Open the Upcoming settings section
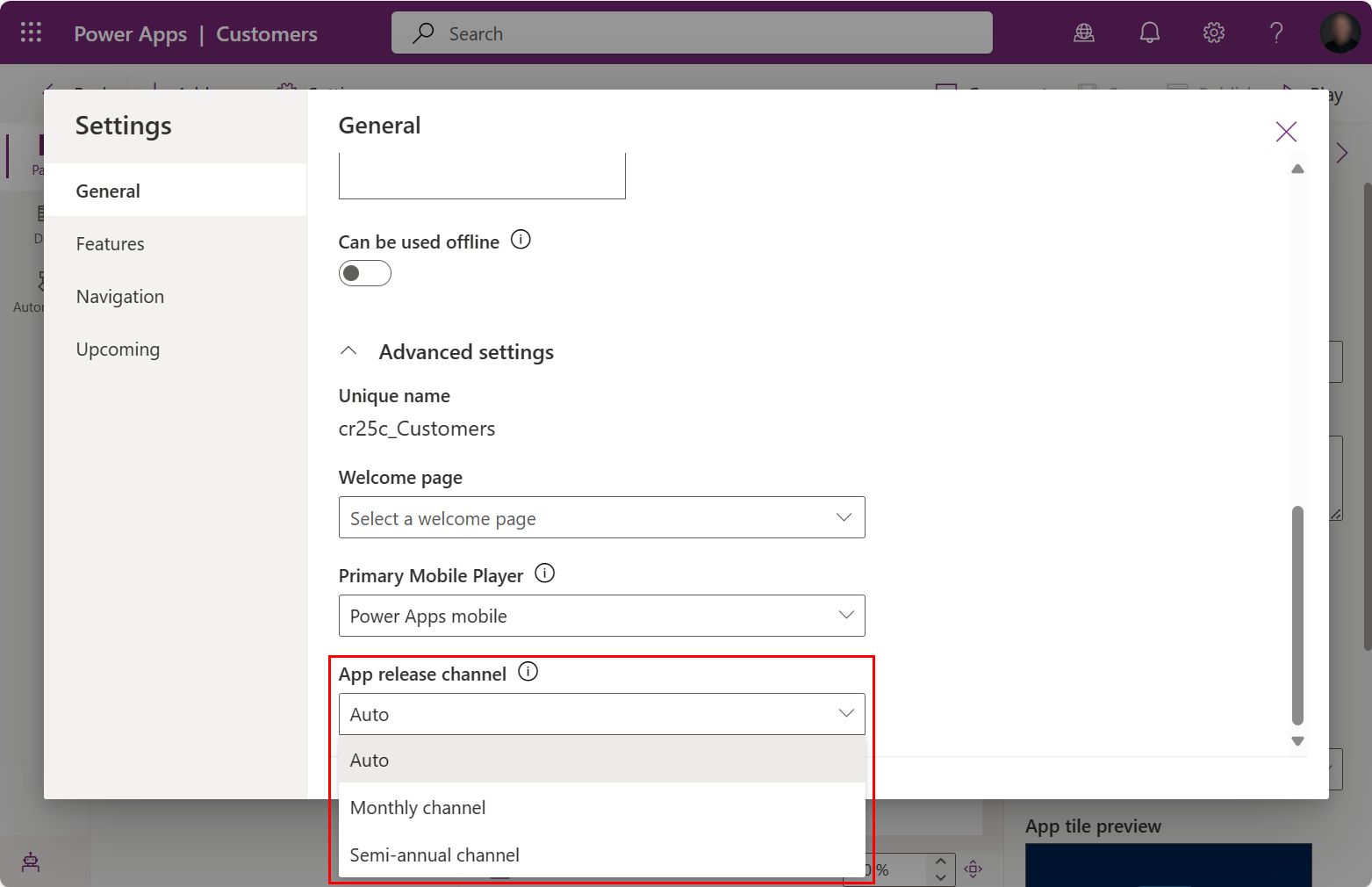This screenshot has height=887, width=1372. (118, 349)
